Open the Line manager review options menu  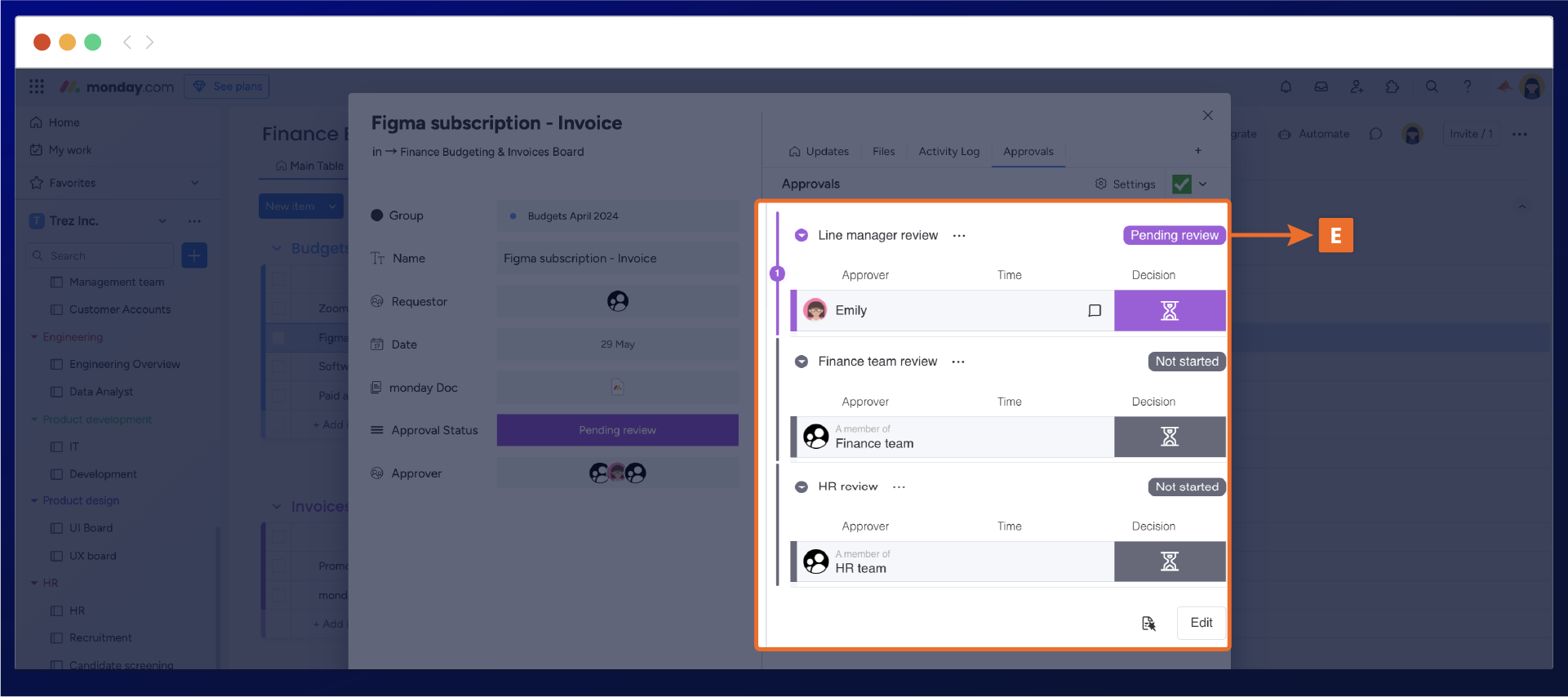tap(959, 236)
